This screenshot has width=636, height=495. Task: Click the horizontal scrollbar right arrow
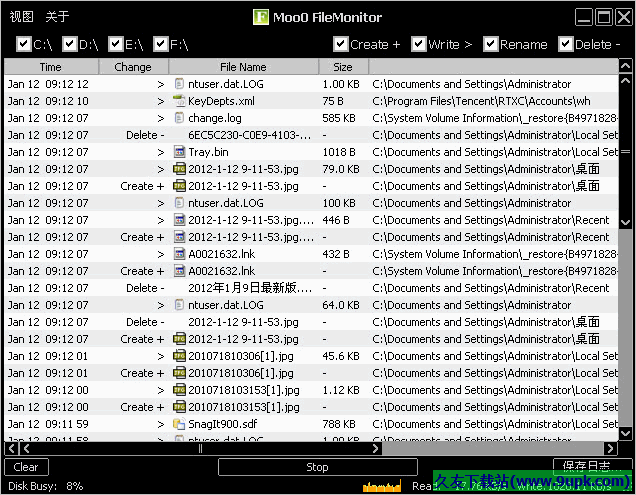[x=610, y=448]
